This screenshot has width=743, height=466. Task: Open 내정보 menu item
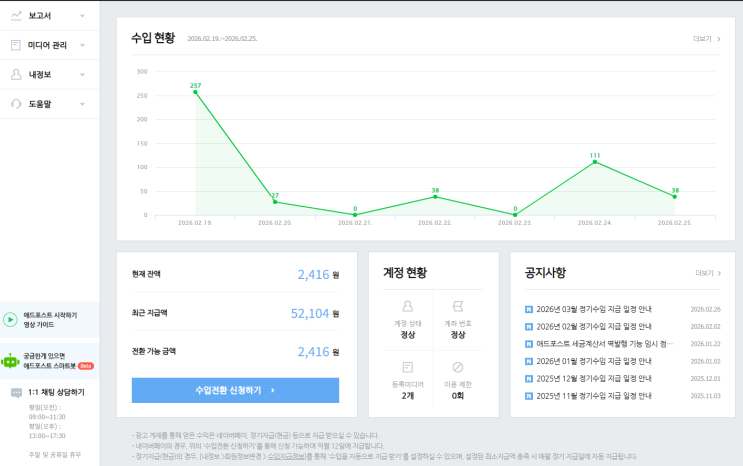[50, 74]
